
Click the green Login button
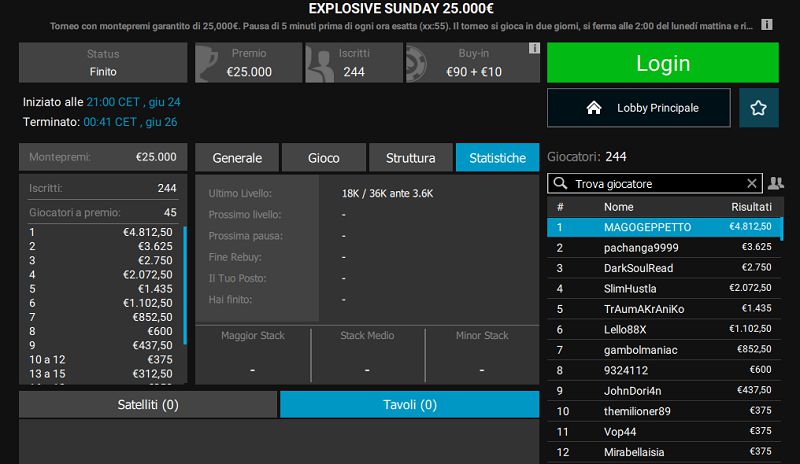coord(663,63)
